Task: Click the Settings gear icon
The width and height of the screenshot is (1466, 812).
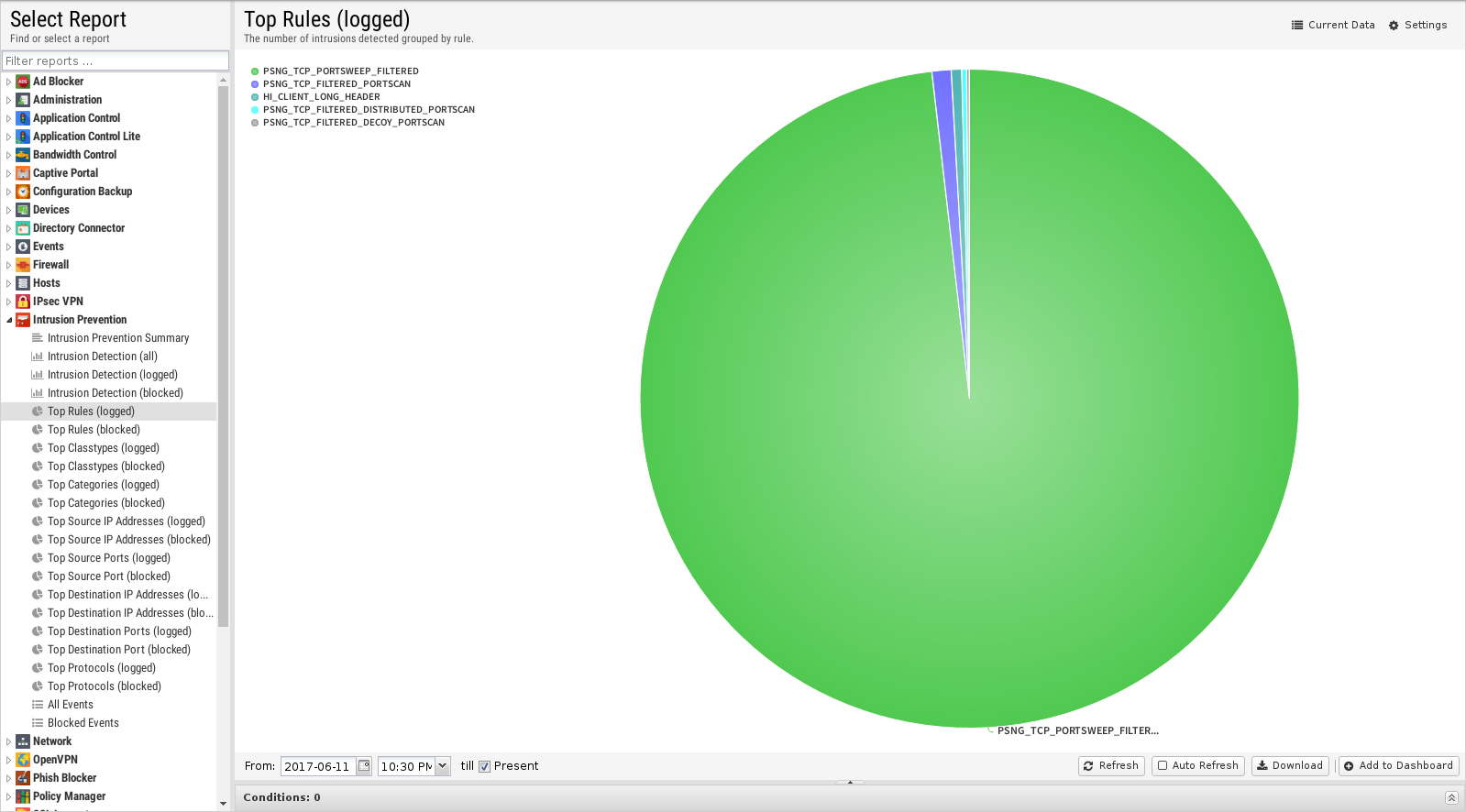Action: click(x=1394, y=26)
